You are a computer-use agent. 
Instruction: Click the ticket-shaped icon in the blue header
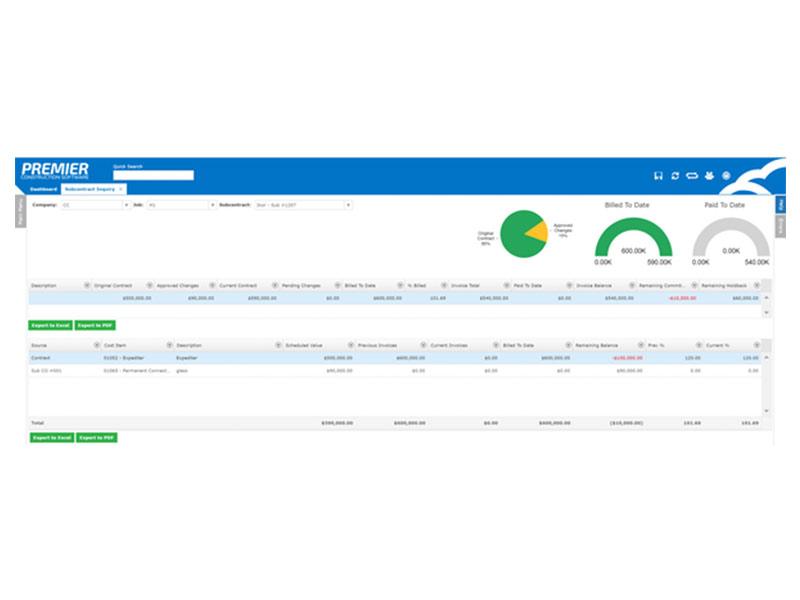point(692,176)
